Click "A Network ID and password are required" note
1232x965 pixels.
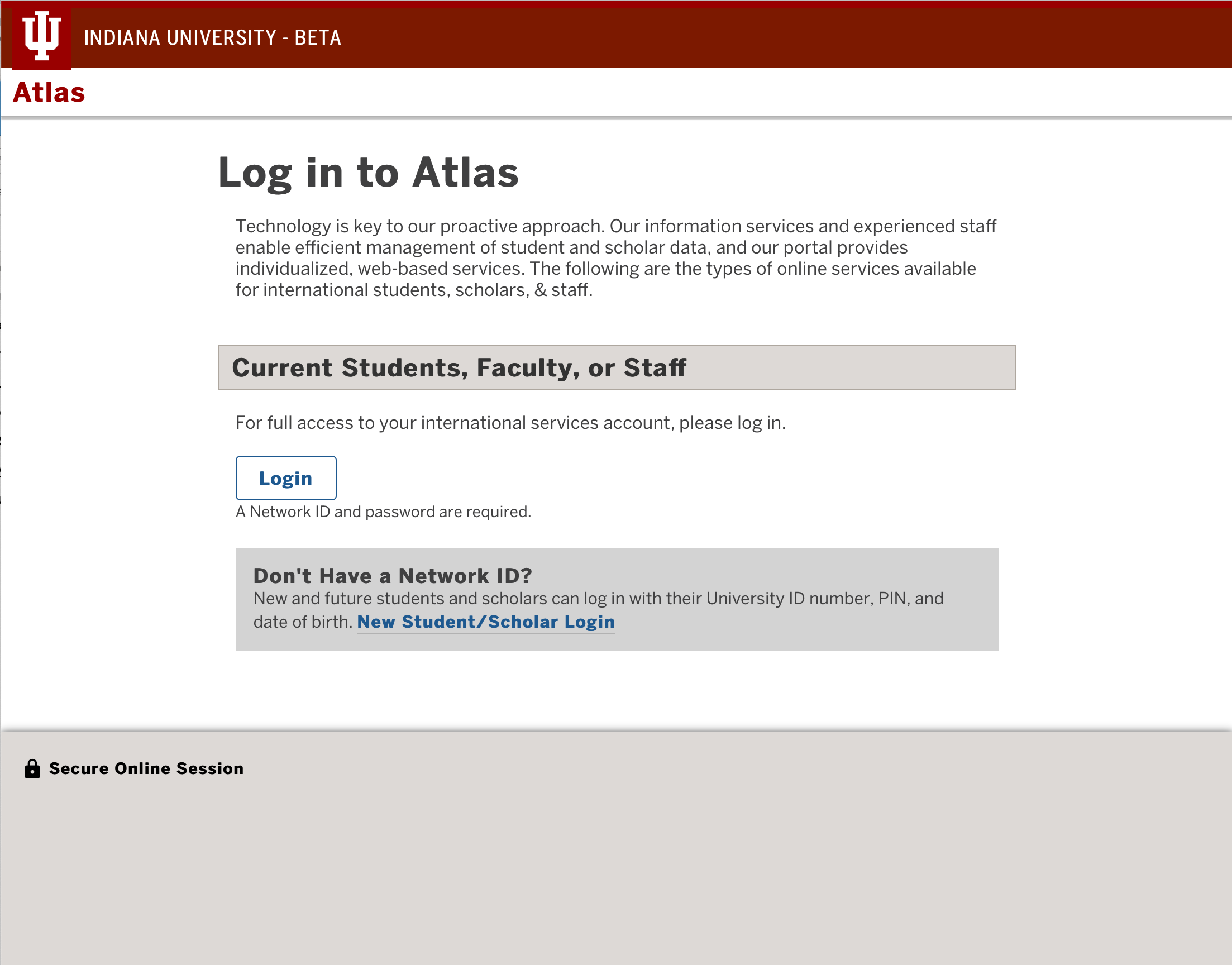pyautogui.click(x=383, y=512)
